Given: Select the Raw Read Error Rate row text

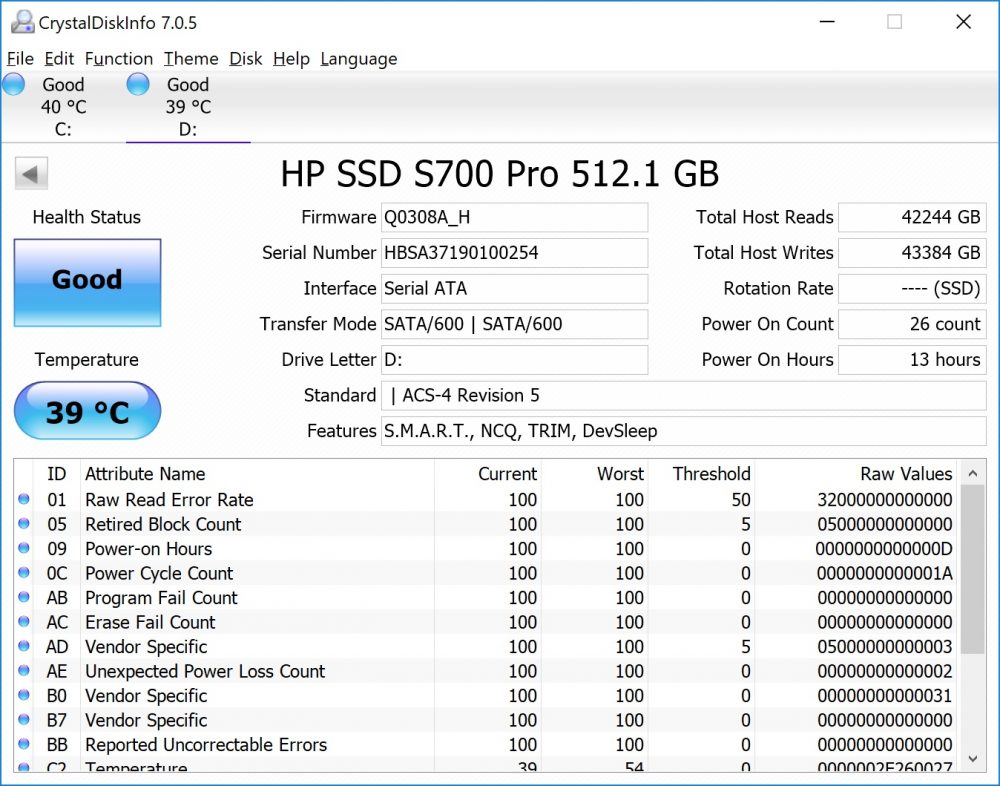Looking at the screenshot, I should coord(169,500).
